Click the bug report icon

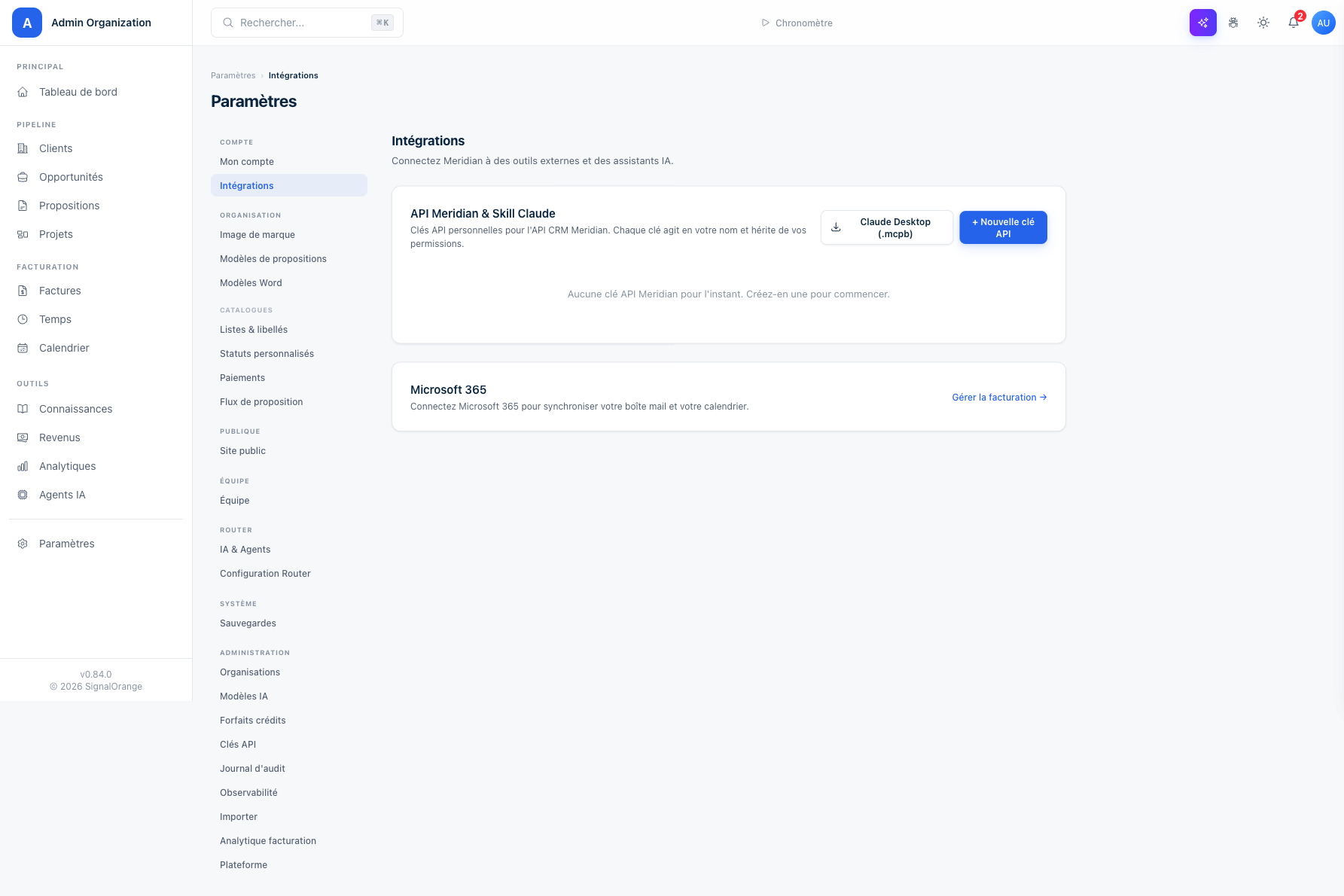pos(1233,23)
